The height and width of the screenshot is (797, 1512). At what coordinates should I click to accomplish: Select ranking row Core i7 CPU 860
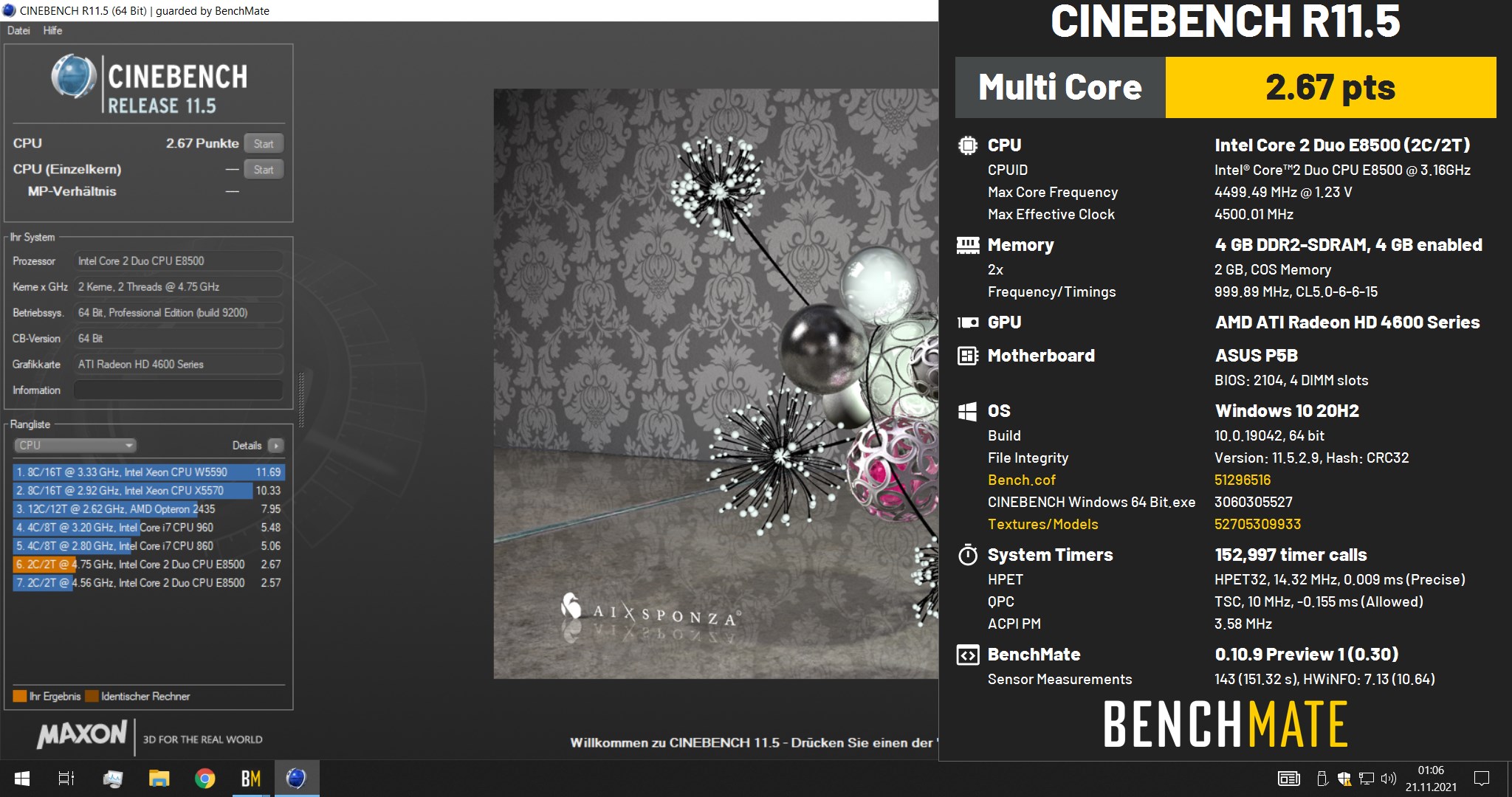(148, 545)
